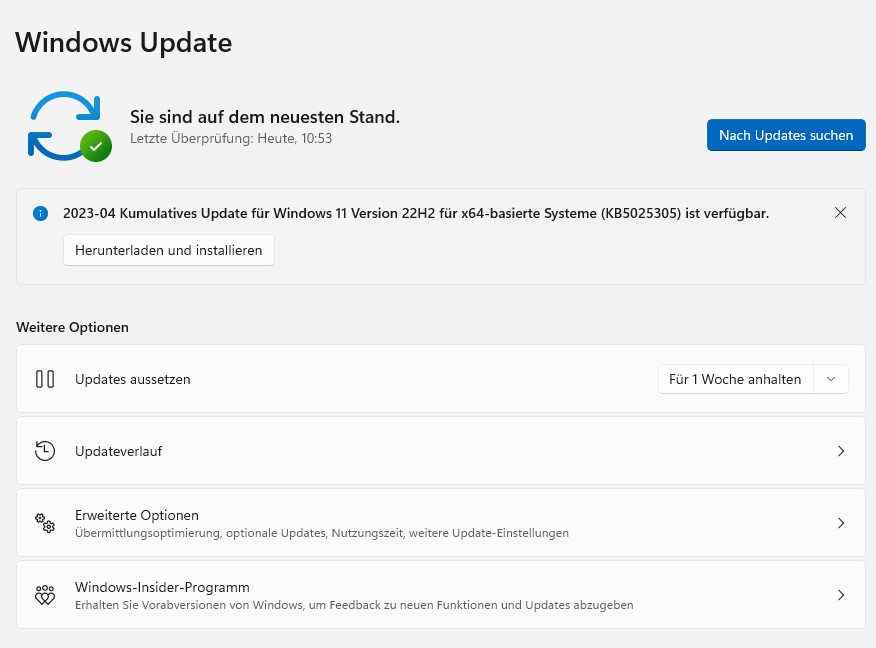Click the blue info icon beside KB5025305

click(40, 213)
